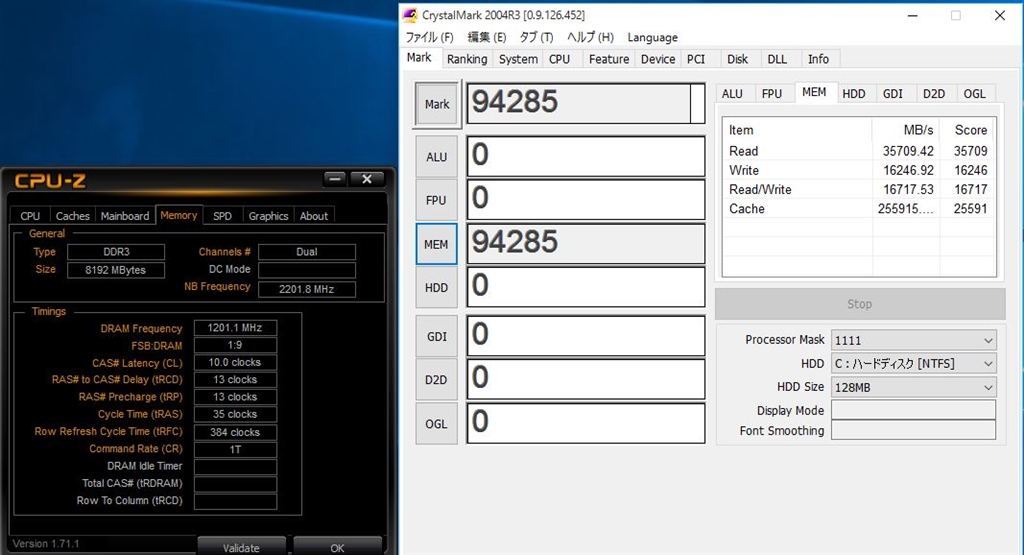
Task: Minimize the CrystalMark window
Action: coord(913,15)
